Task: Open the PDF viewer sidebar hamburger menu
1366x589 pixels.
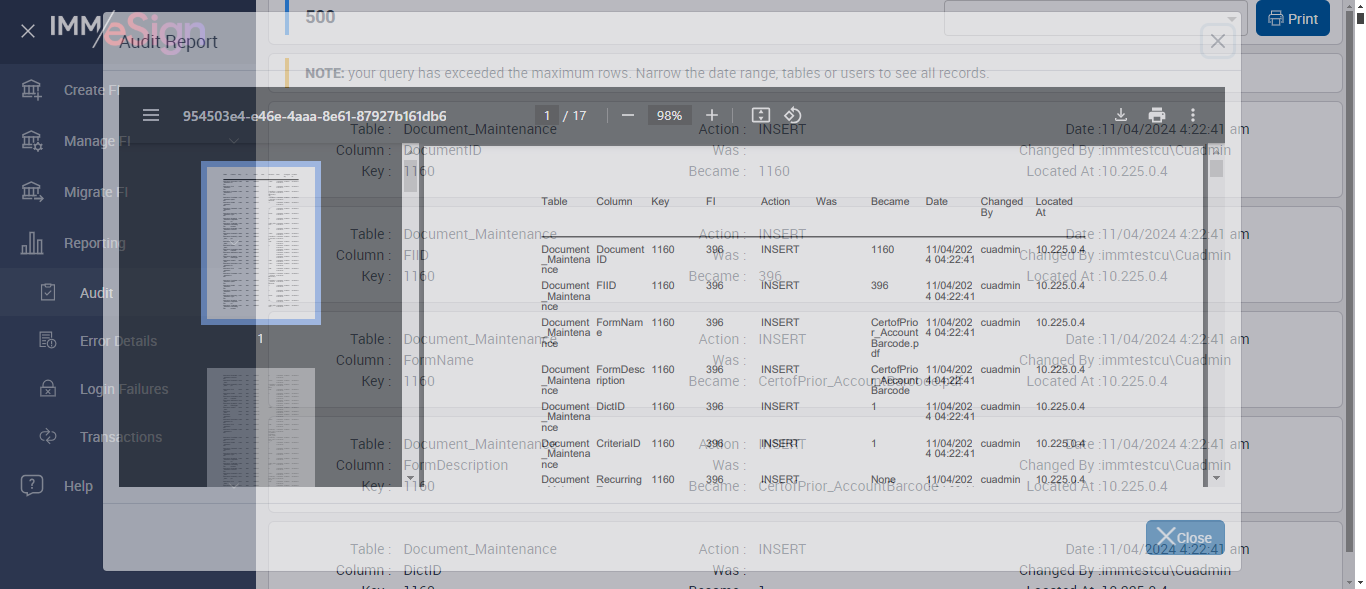Action: (151, 115)
